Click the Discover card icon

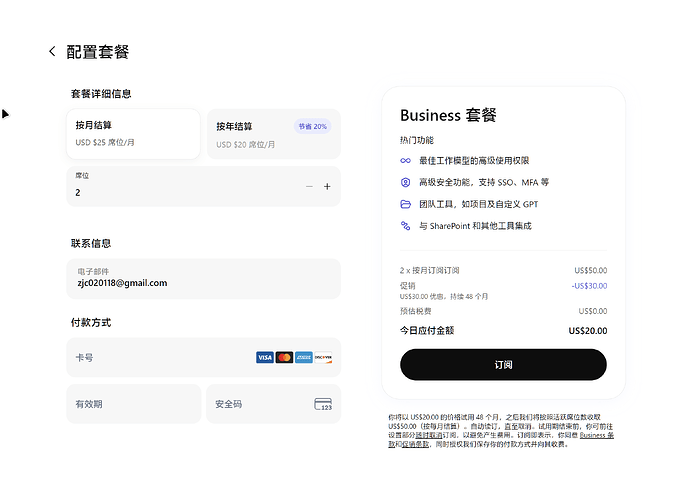pos(323,357)
